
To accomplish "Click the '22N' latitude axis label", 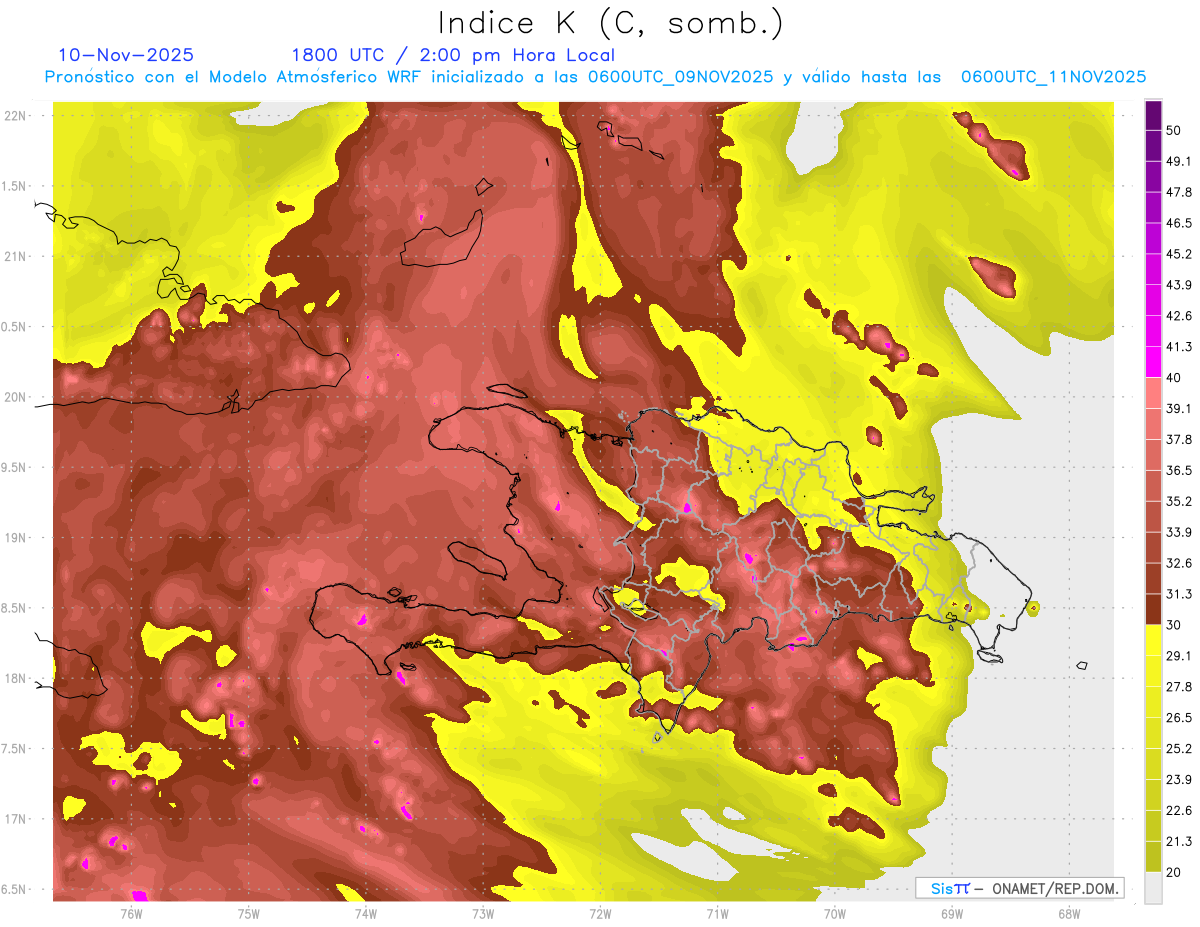I will pos(15,116).
